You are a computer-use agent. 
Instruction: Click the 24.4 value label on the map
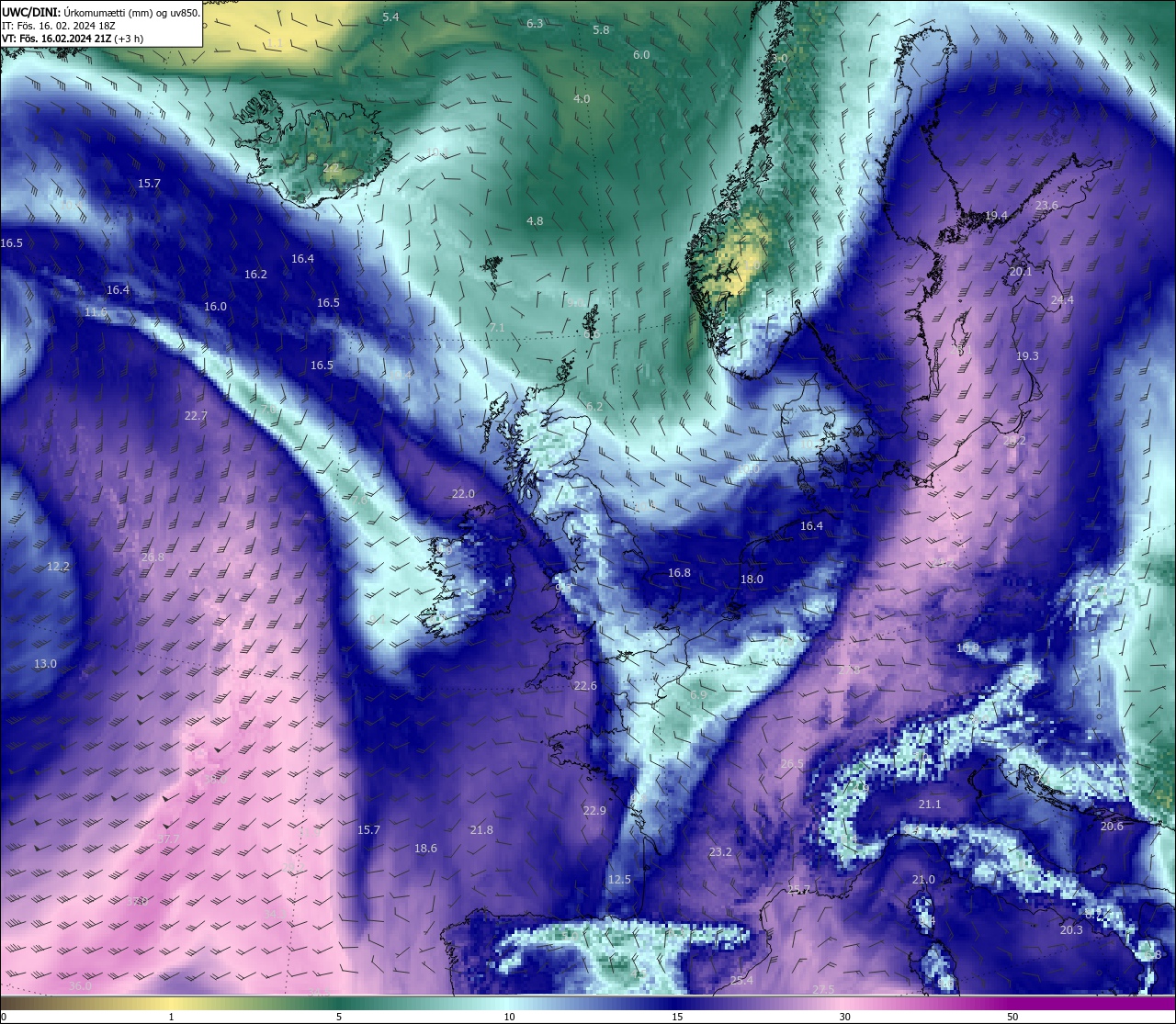tap(1062, 300)
